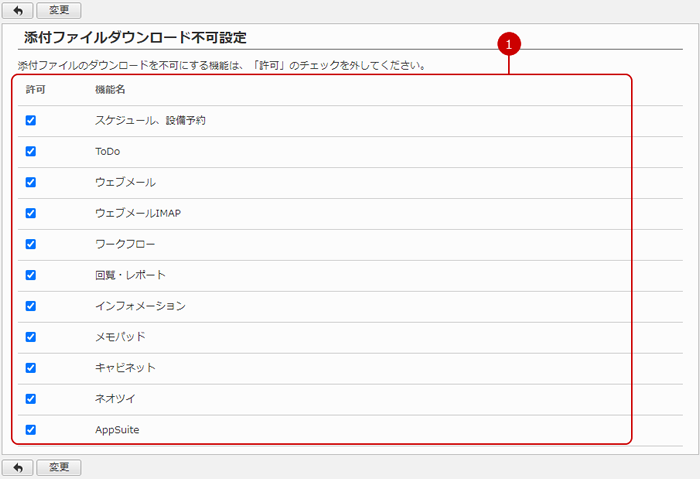Uncheck the 回覧・レポート checkbox
The image size is (700, 479).
31,275
